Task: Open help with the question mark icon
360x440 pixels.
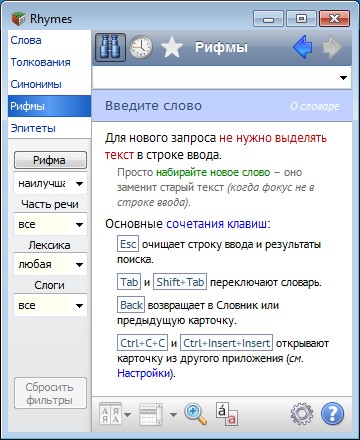Action: (x=332, y=414)
